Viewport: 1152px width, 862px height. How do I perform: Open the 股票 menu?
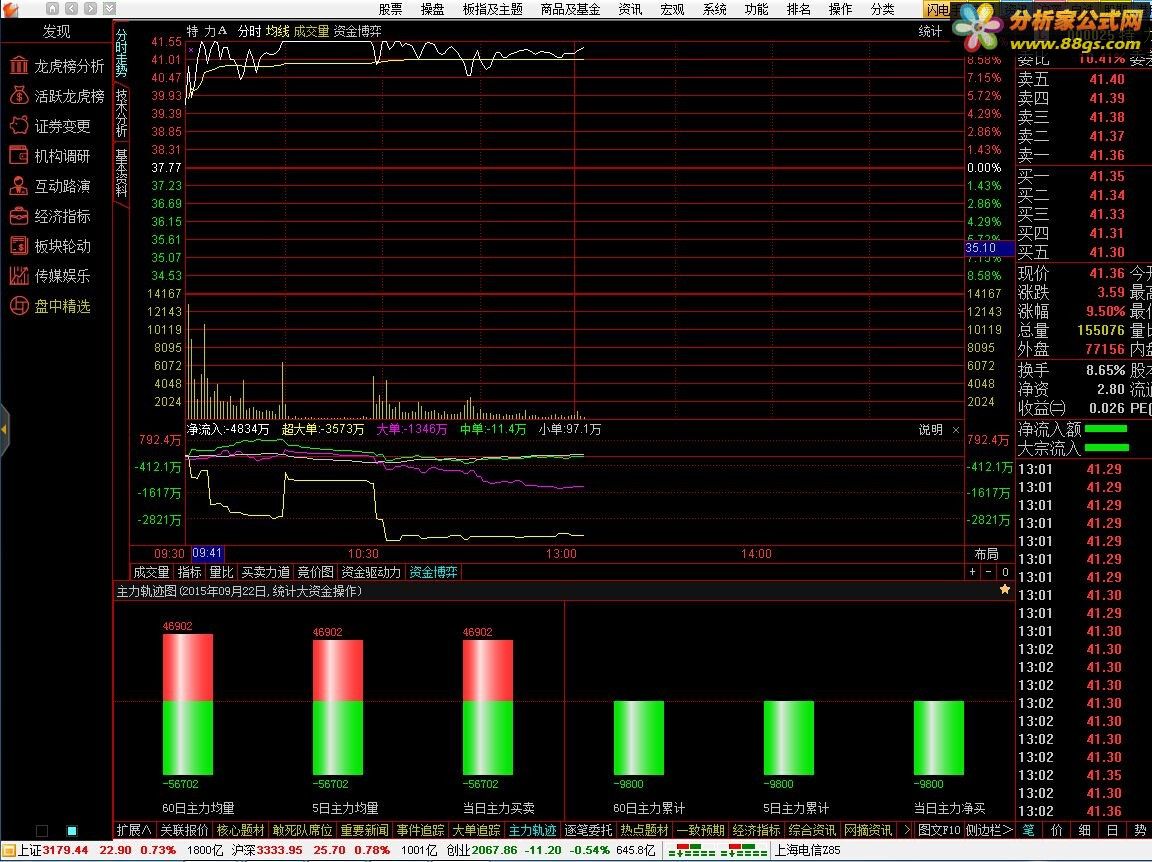click(391, 9)
